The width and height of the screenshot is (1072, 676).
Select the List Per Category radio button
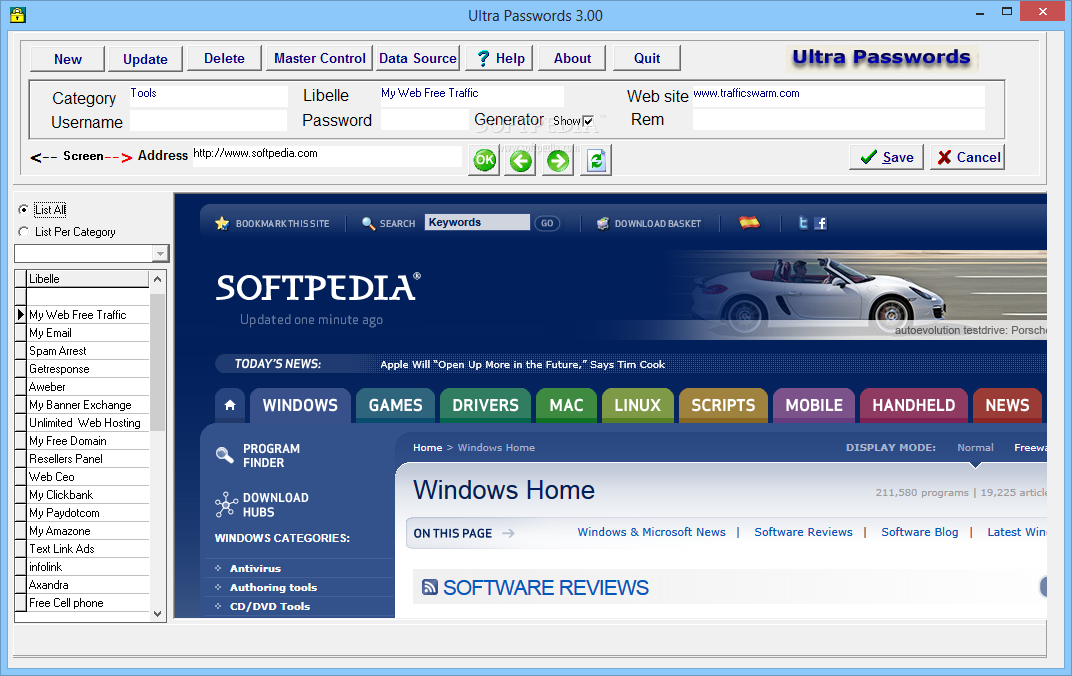click(24, 232)
